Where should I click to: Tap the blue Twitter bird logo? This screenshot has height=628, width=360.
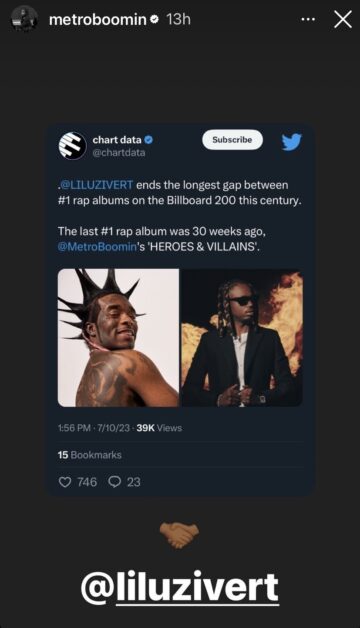click(291, 142)
